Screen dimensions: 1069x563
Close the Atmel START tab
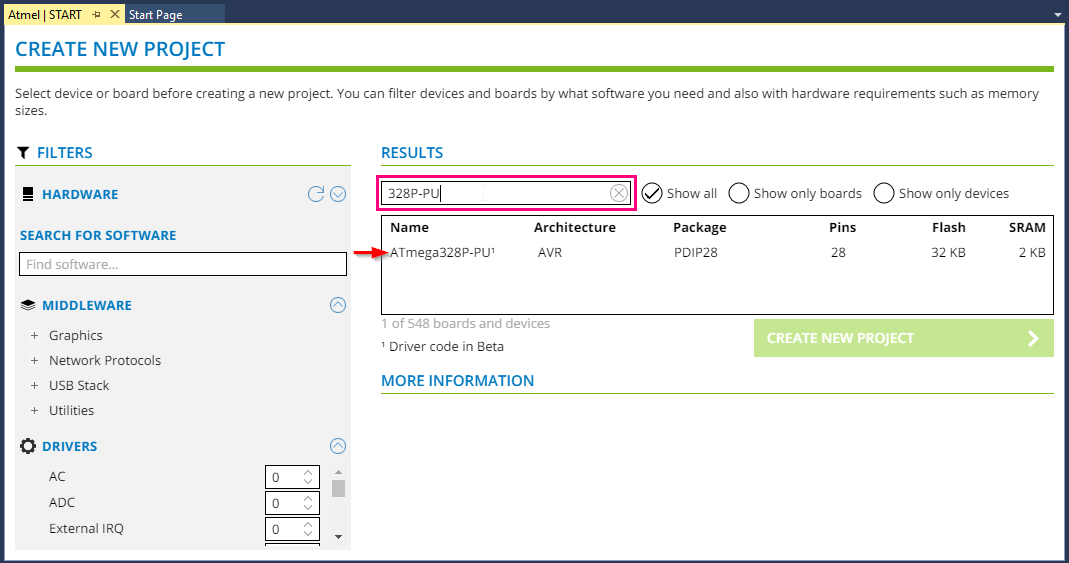115,14
